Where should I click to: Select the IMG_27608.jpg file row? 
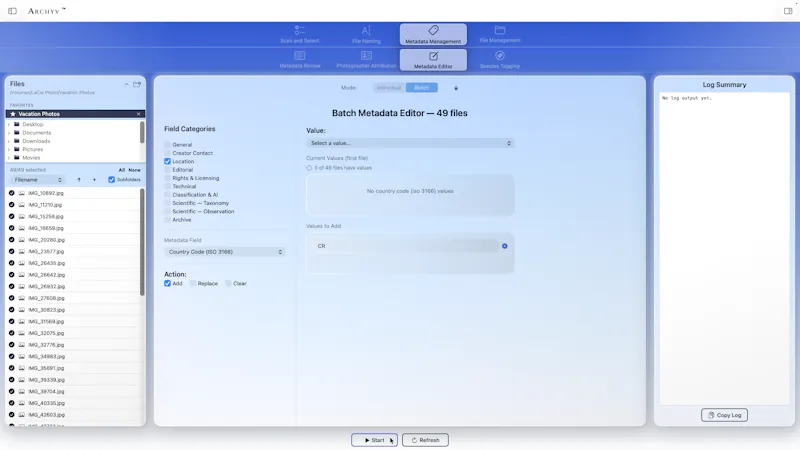[73, 298]
